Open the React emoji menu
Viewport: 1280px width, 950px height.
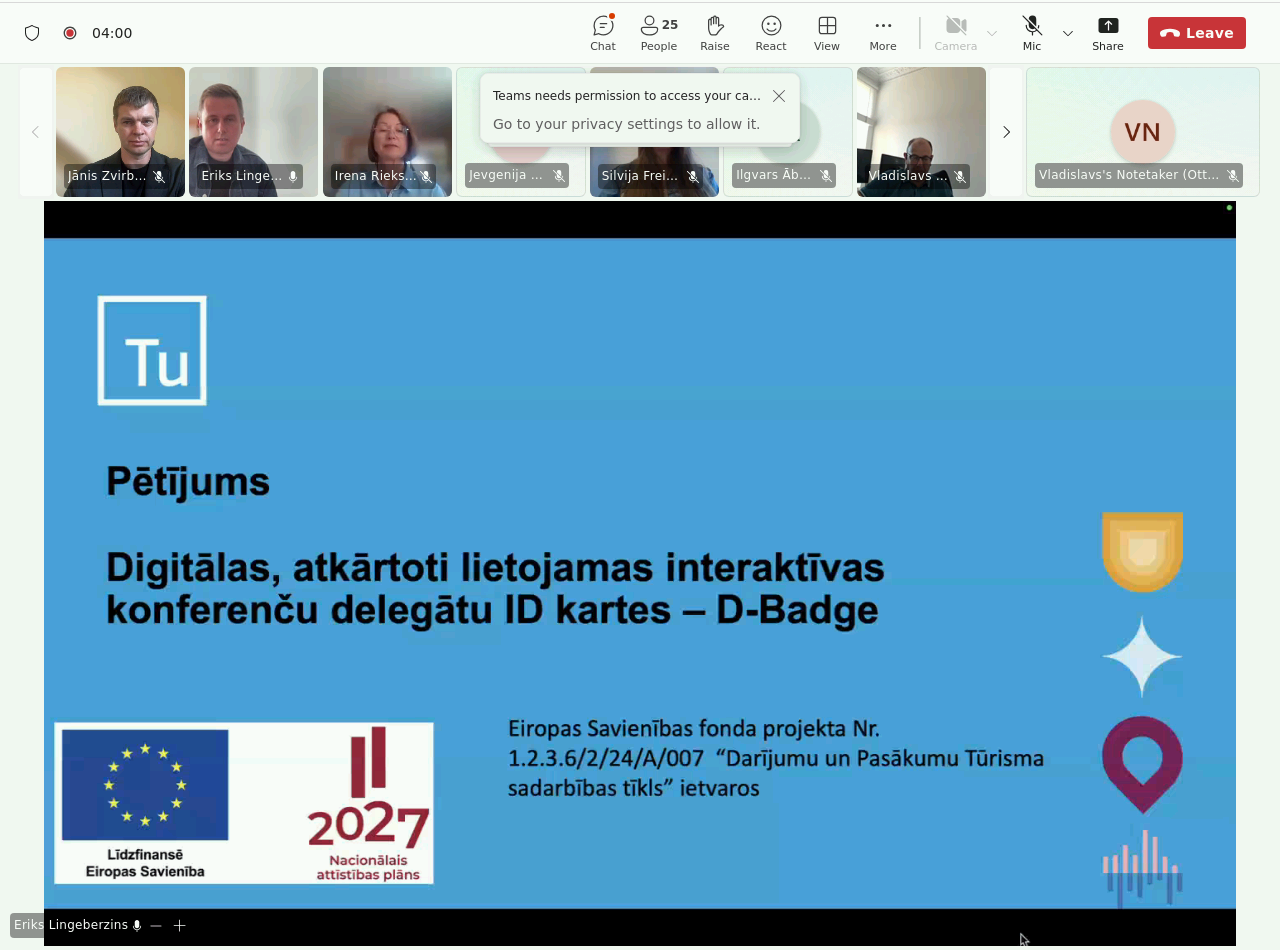tap(771, 33)
